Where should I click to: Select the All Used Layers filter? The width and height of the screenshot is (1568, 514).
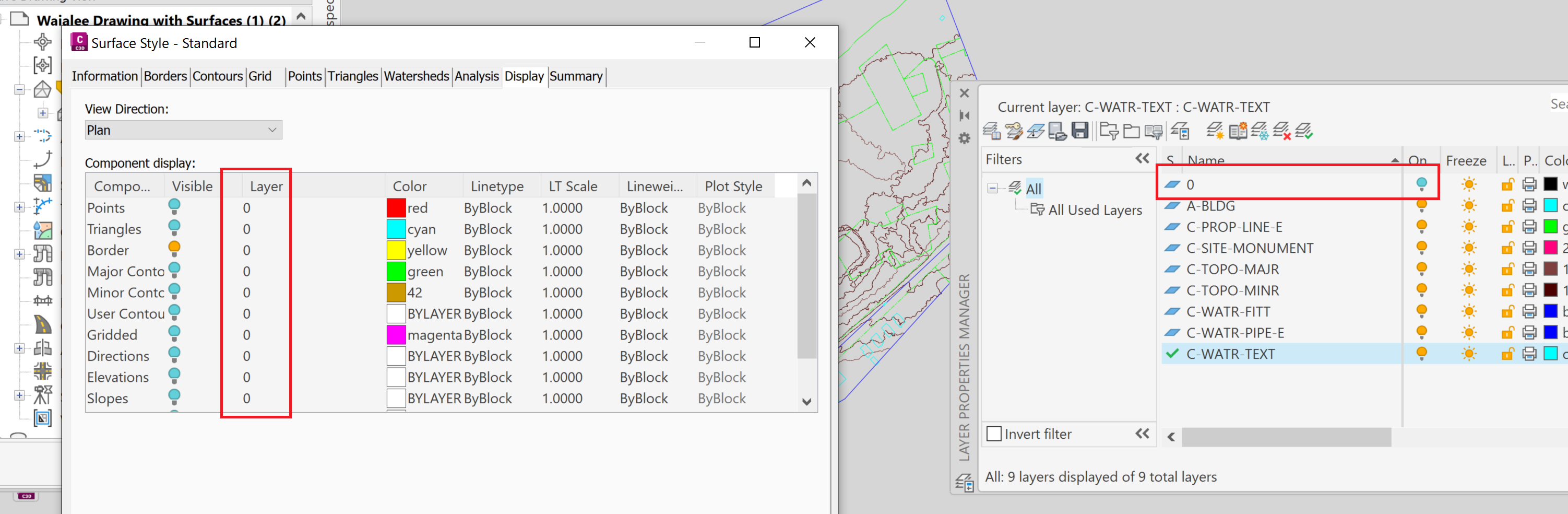pyautogui.click(x=1095, y=209)
